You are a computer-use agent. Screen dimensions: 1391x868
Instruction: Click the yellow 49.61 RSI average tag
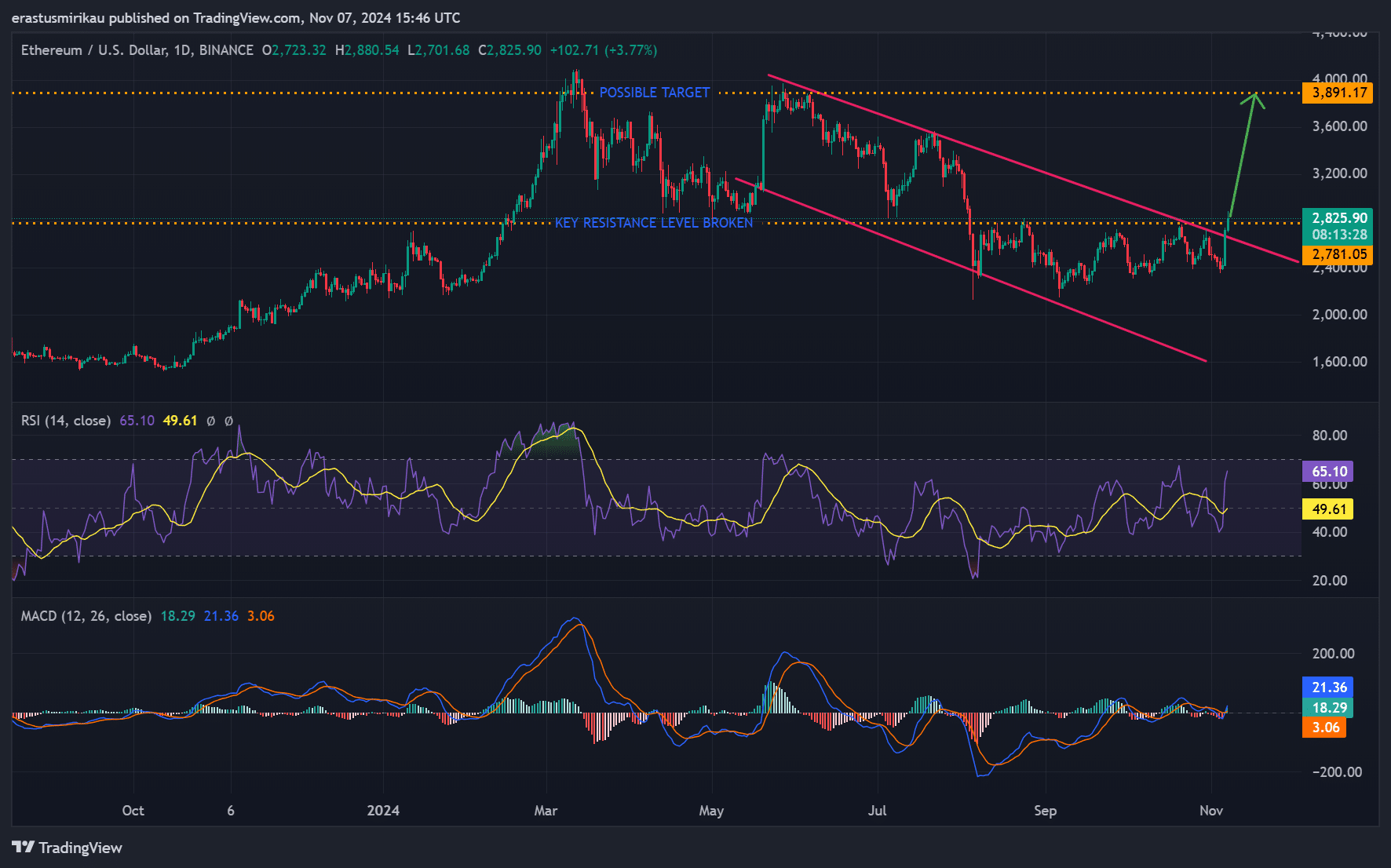(x=1328, y=509)
